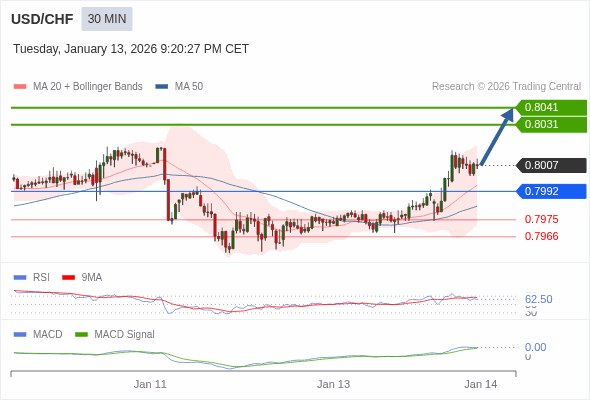Click the Jan 14 axis label
This screenshot has width=590, height=400.
[x=481, y=384]
